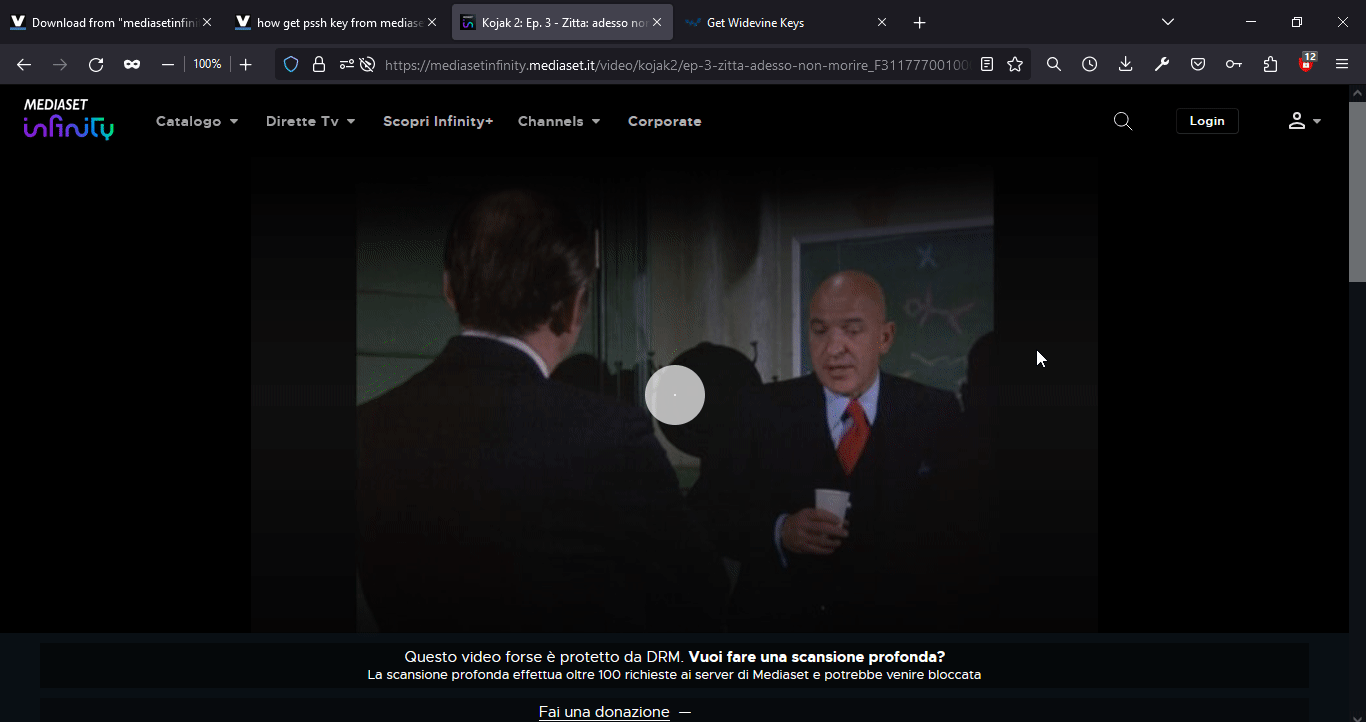Open the downloads panel
Screen dimensions: 1366x722
(1126, 64)
